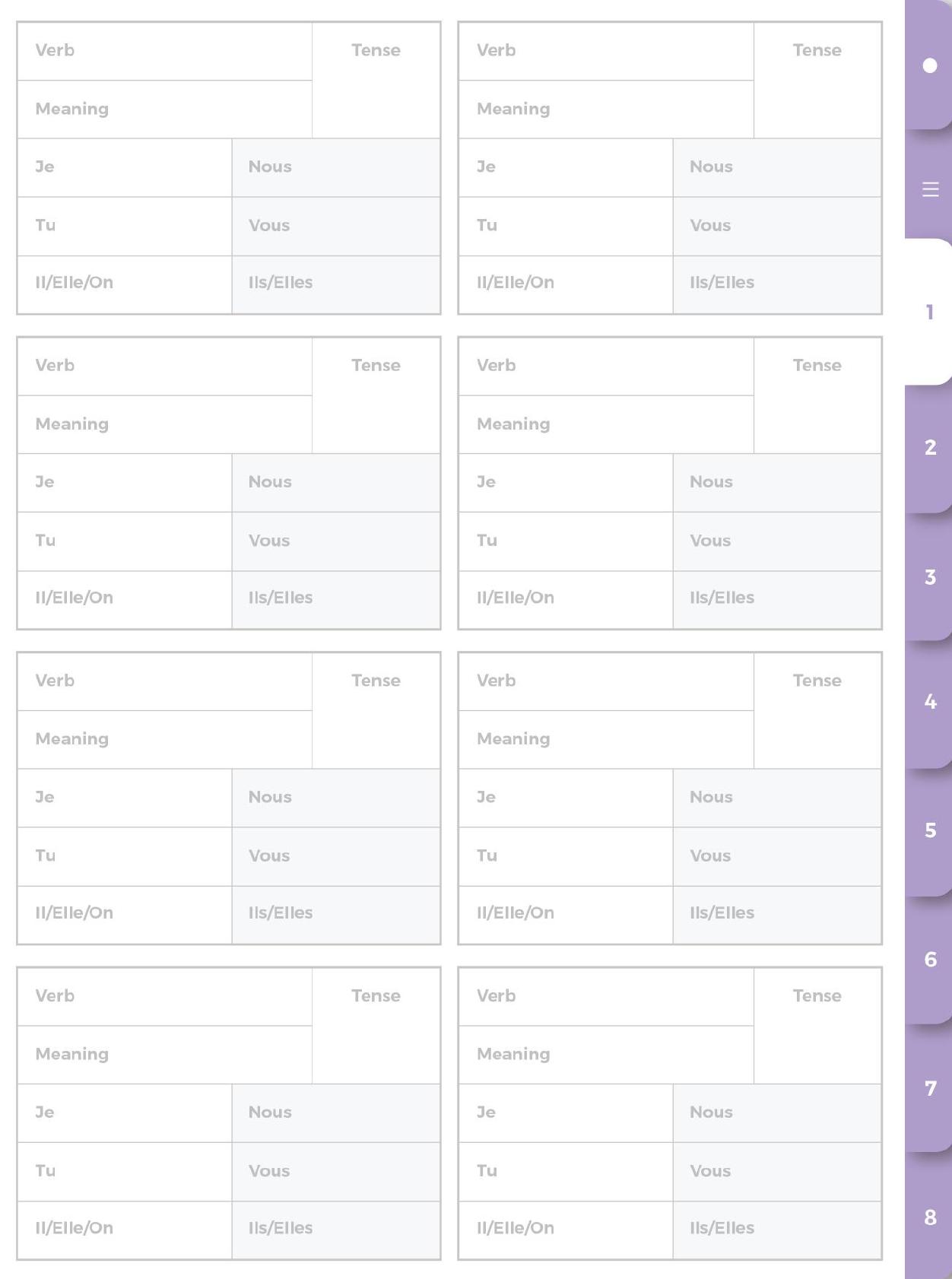Click the Nous cell in the first card
Viewport: 952px width, 1279px height.
[x=336, y=168]
